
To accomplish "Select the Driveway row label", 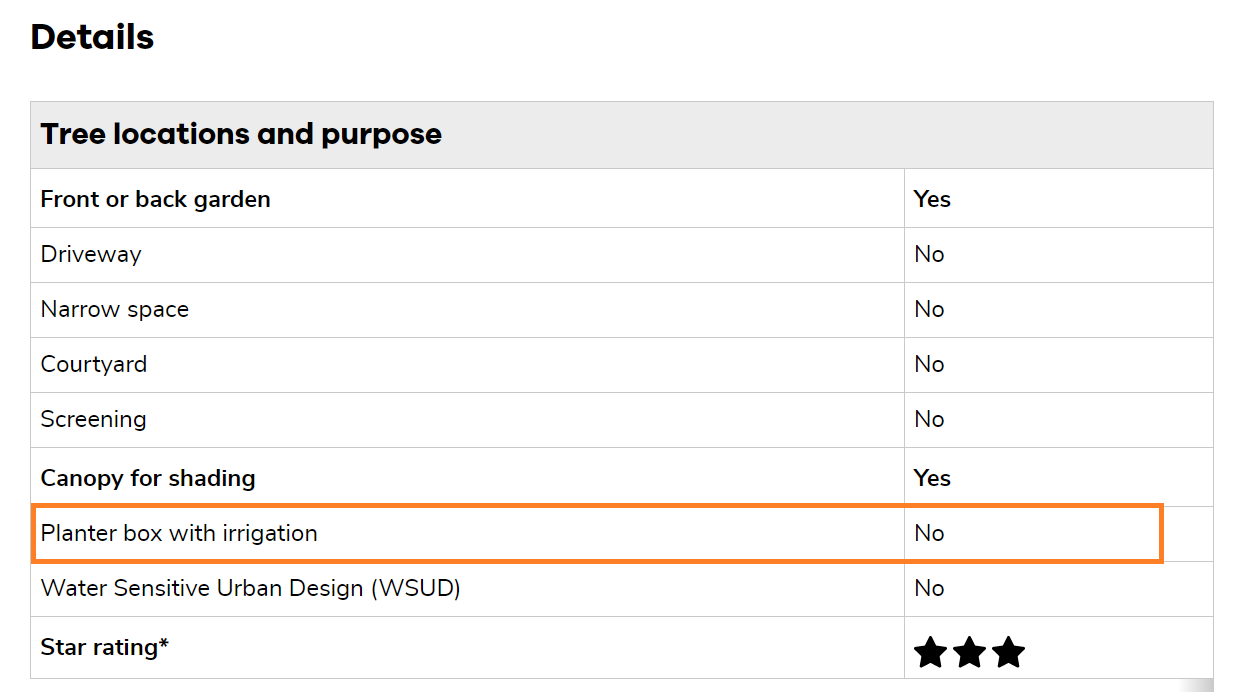I will tap(91, 254).
